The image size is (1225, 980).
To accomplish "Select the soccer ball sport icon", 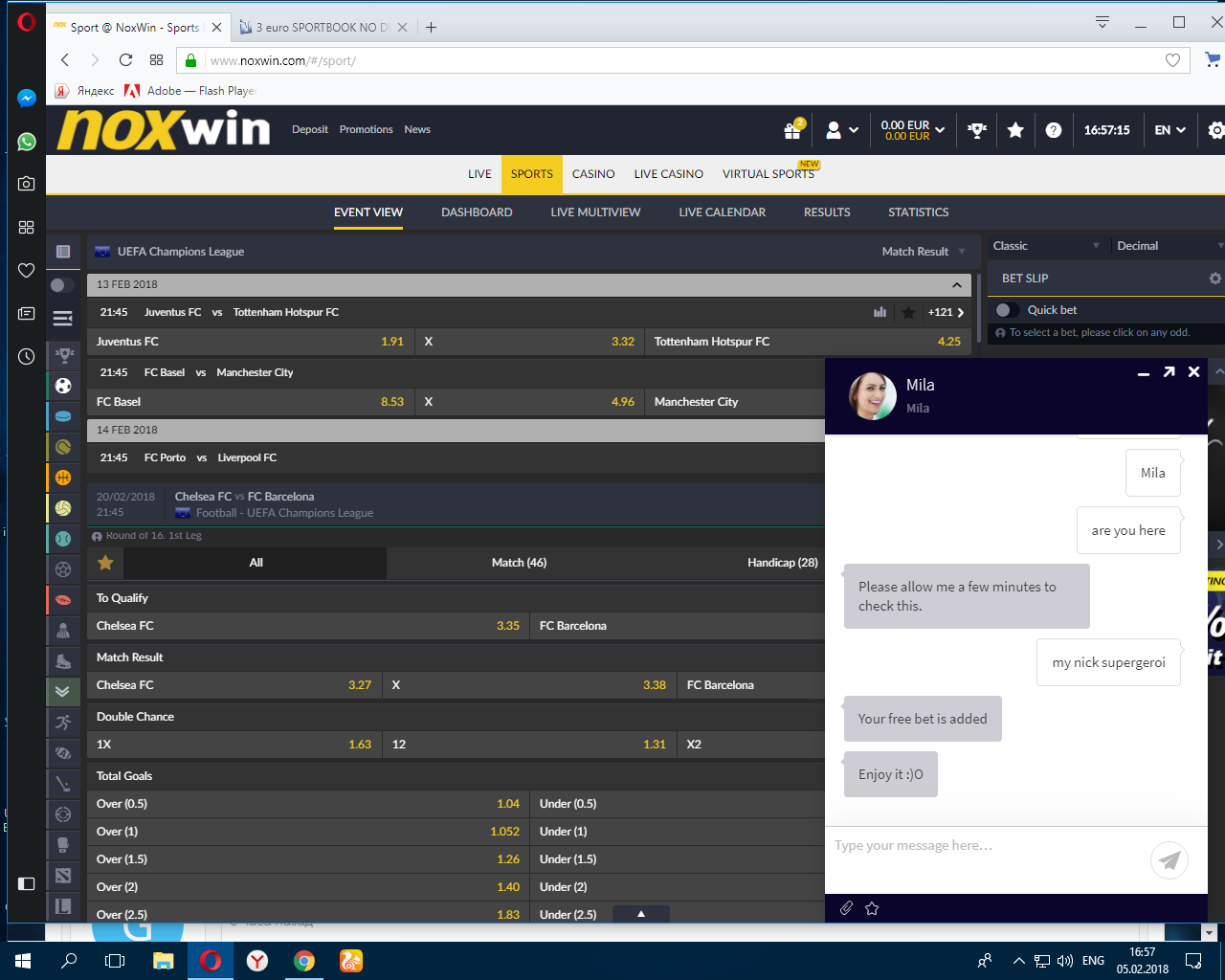I will pos(63,386).
